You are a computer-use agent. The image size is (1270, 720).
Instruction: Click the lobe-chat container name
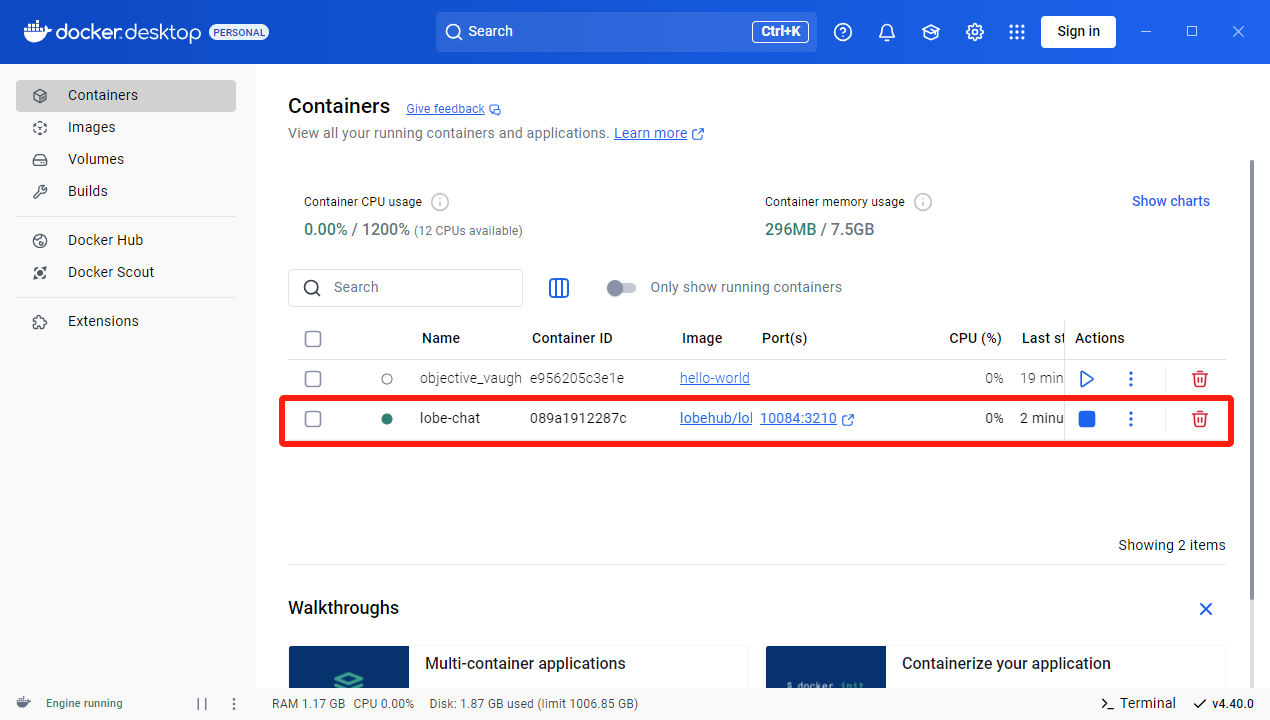click(450, 419)
